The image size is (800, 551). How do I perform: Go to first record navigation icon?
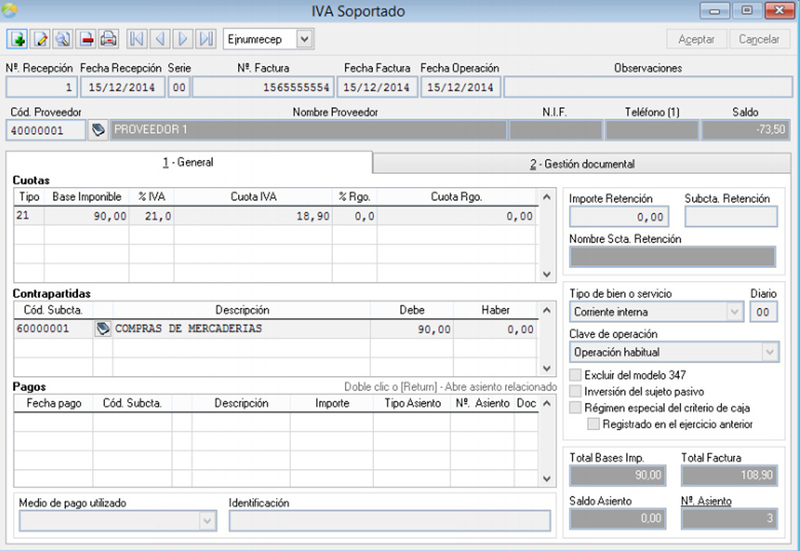pyautogui.click(x=137, y=39)
